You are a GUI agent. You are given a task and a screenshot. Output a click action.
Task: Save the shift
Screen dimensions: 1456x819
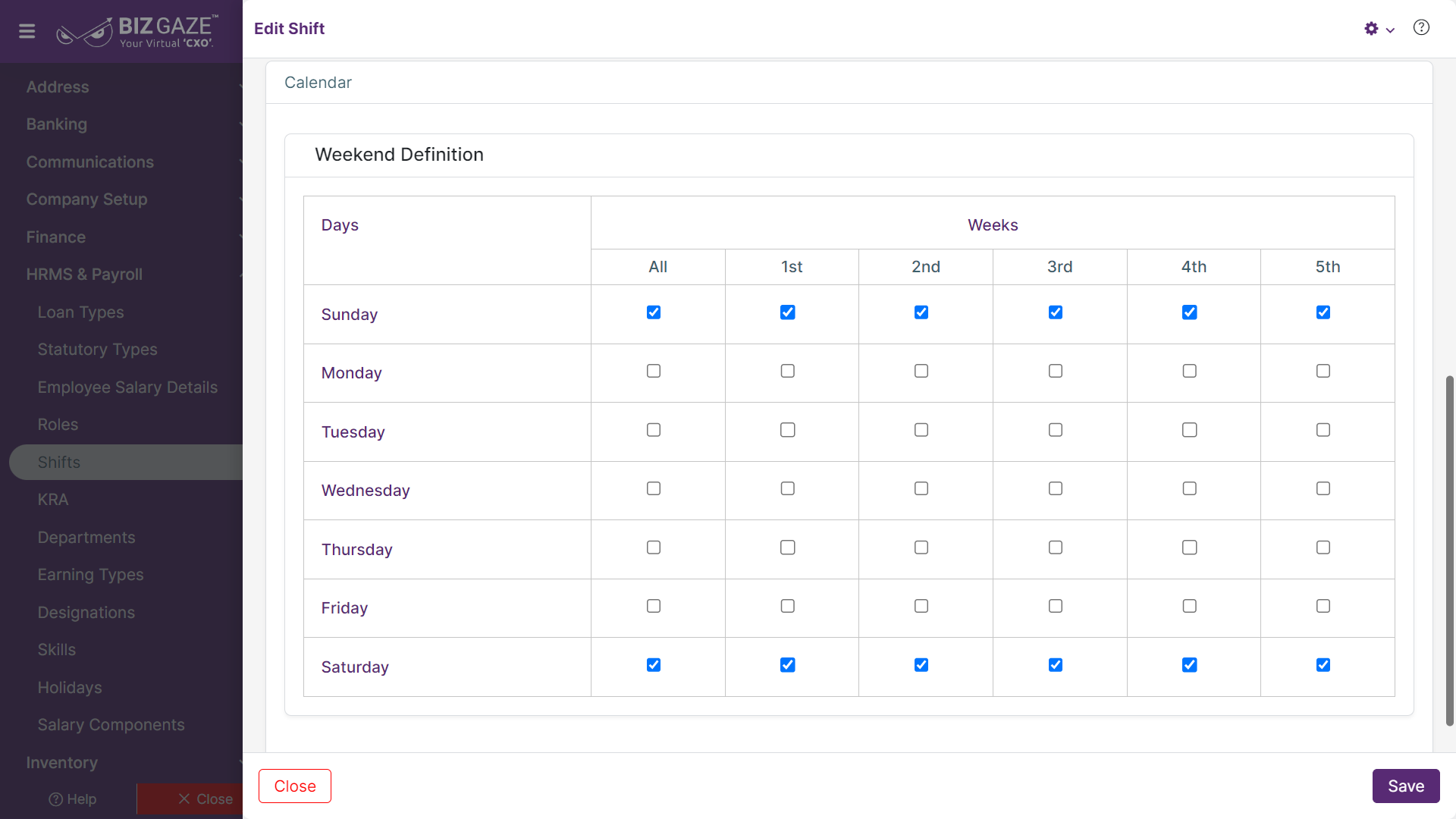[1406, 786]
